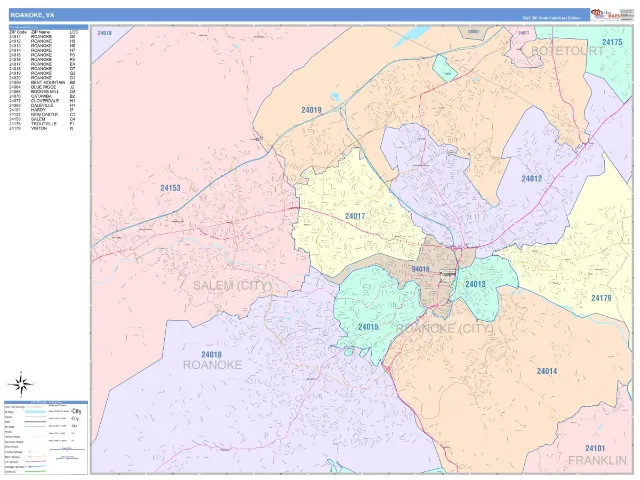Select the TROUTVILLE row in ZIP list
This screenshot has height=480, width=640.
click(x=42, y=124)
